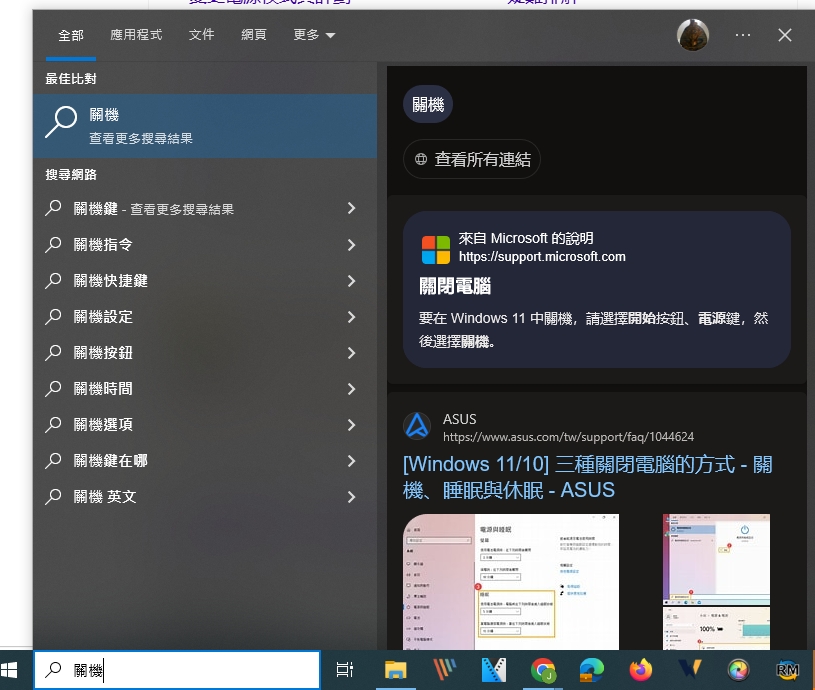Open Task View in the taskbar
815x690 pixels.
(x=345, y=670)
